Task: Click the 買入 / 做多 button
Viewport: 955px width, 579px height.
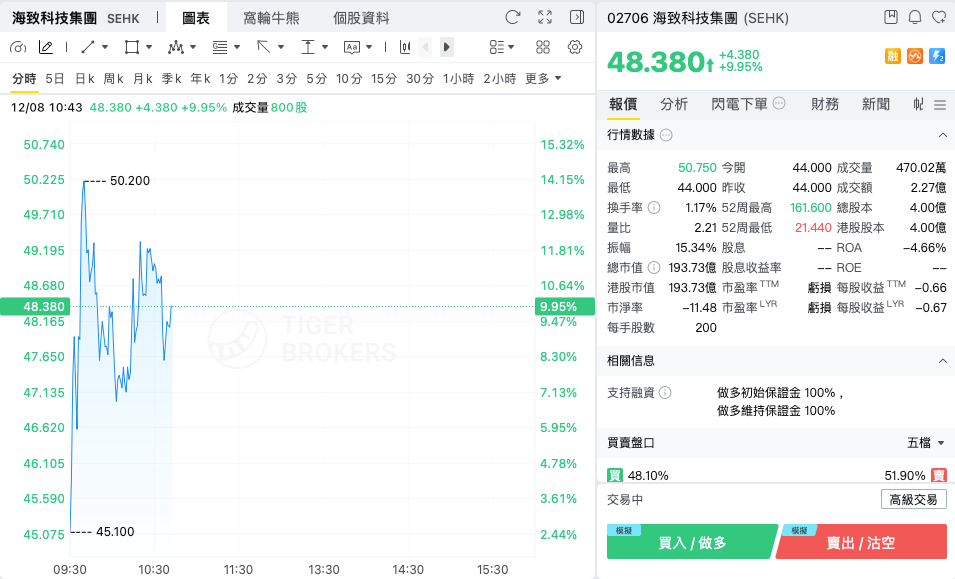Action: point(692,542)
